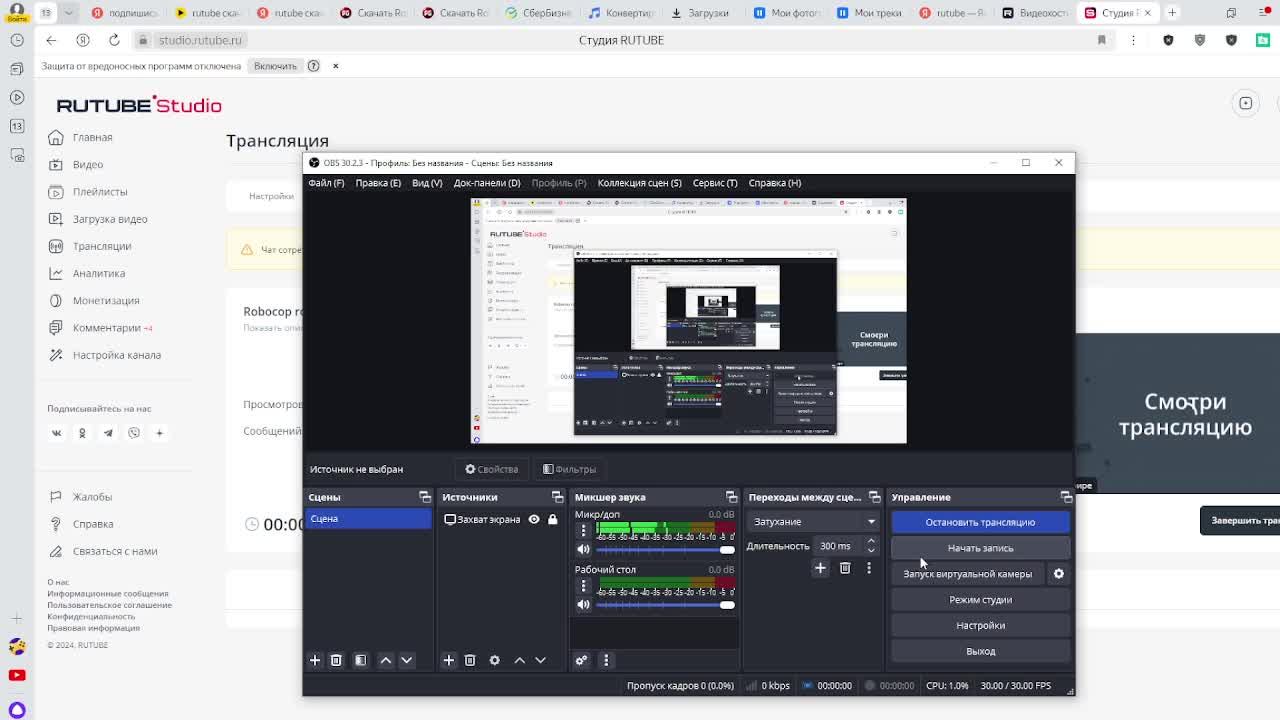This screenshot has height=720, width=1280.
Task: Click Остановить трансляцию button
Action: coord(980,522)
